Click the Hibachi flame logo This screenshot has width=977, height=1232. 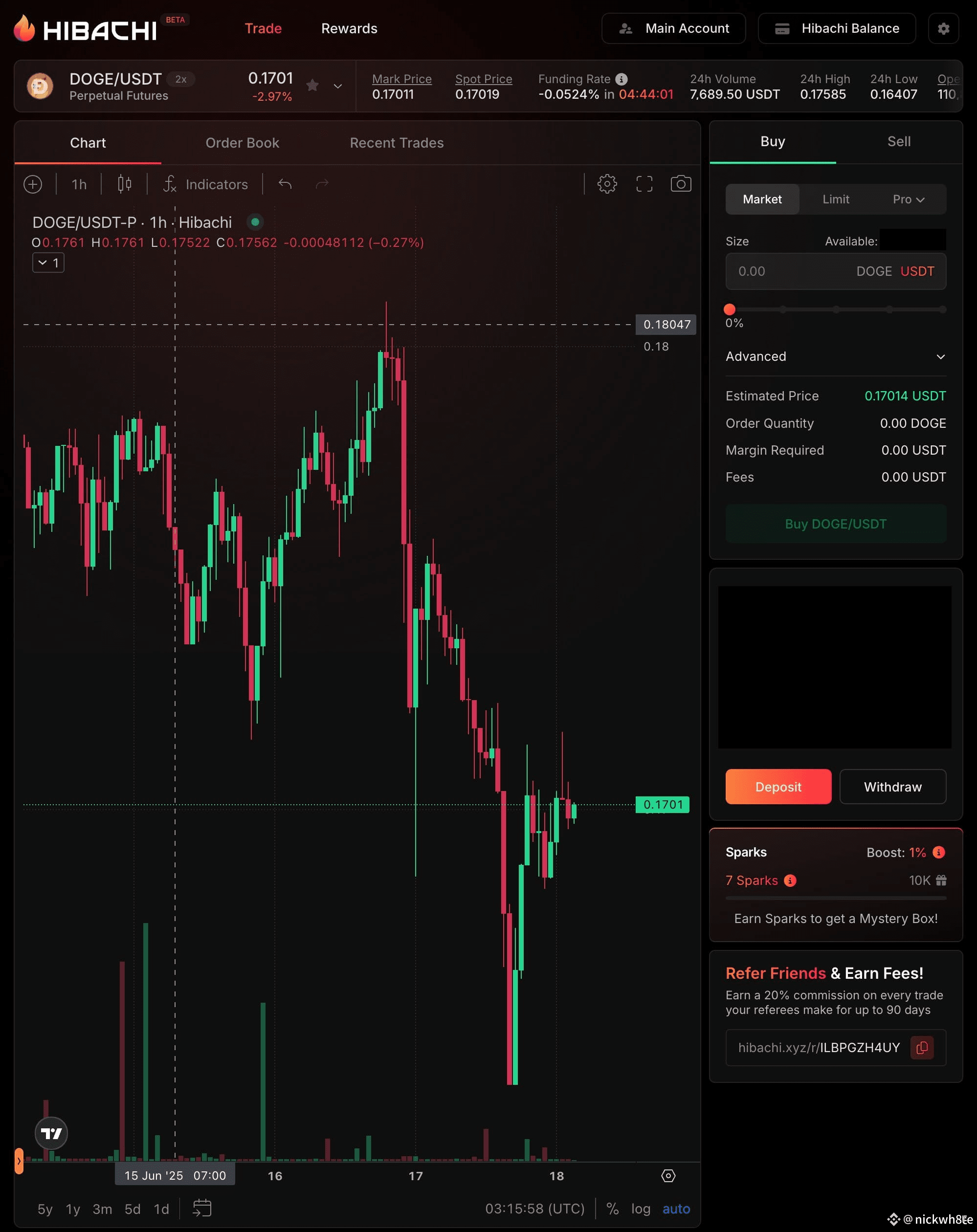tap(24, 28)
